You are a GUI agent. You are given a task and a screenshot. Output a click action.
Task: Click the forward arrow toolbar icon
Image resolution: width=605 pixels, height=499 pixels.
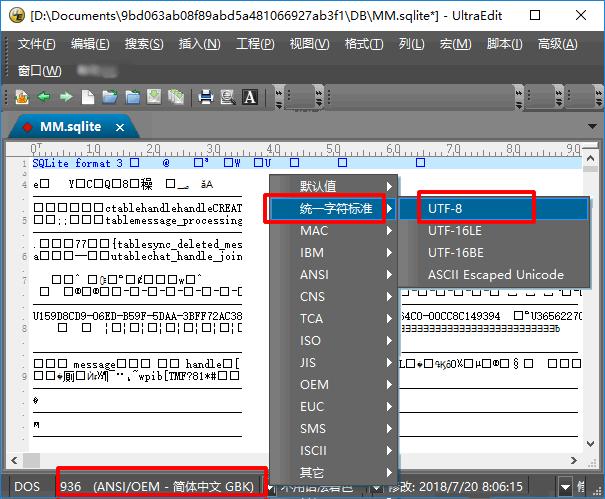pos(65,97)
